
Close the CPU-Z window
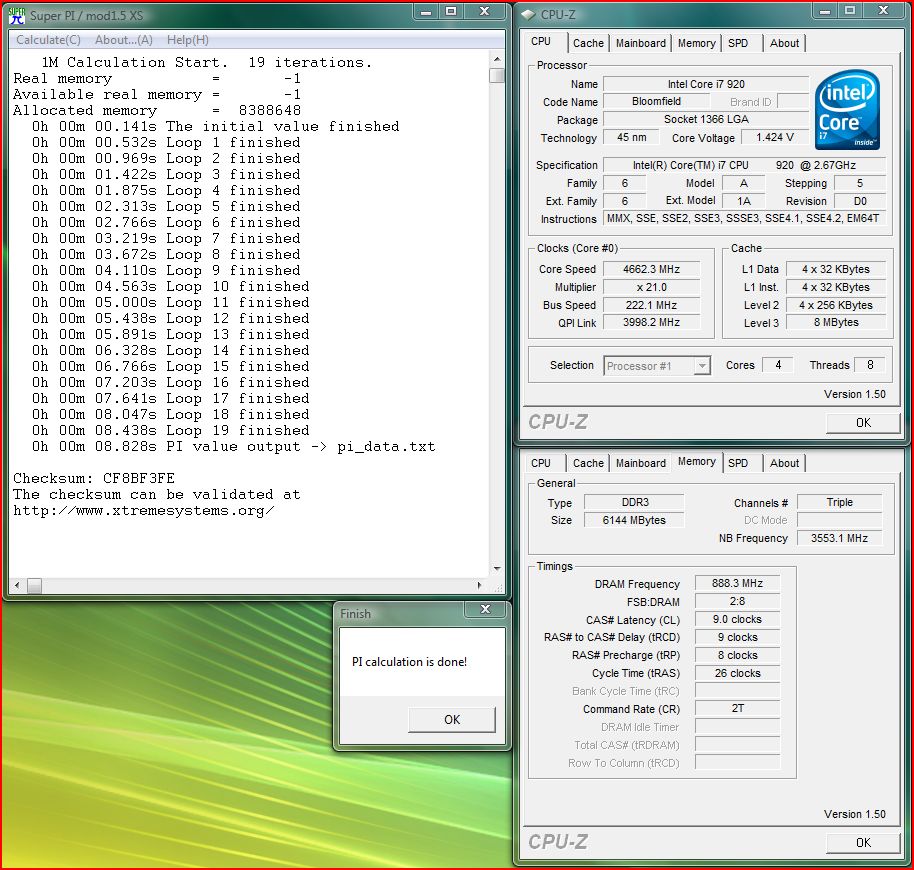883,11
